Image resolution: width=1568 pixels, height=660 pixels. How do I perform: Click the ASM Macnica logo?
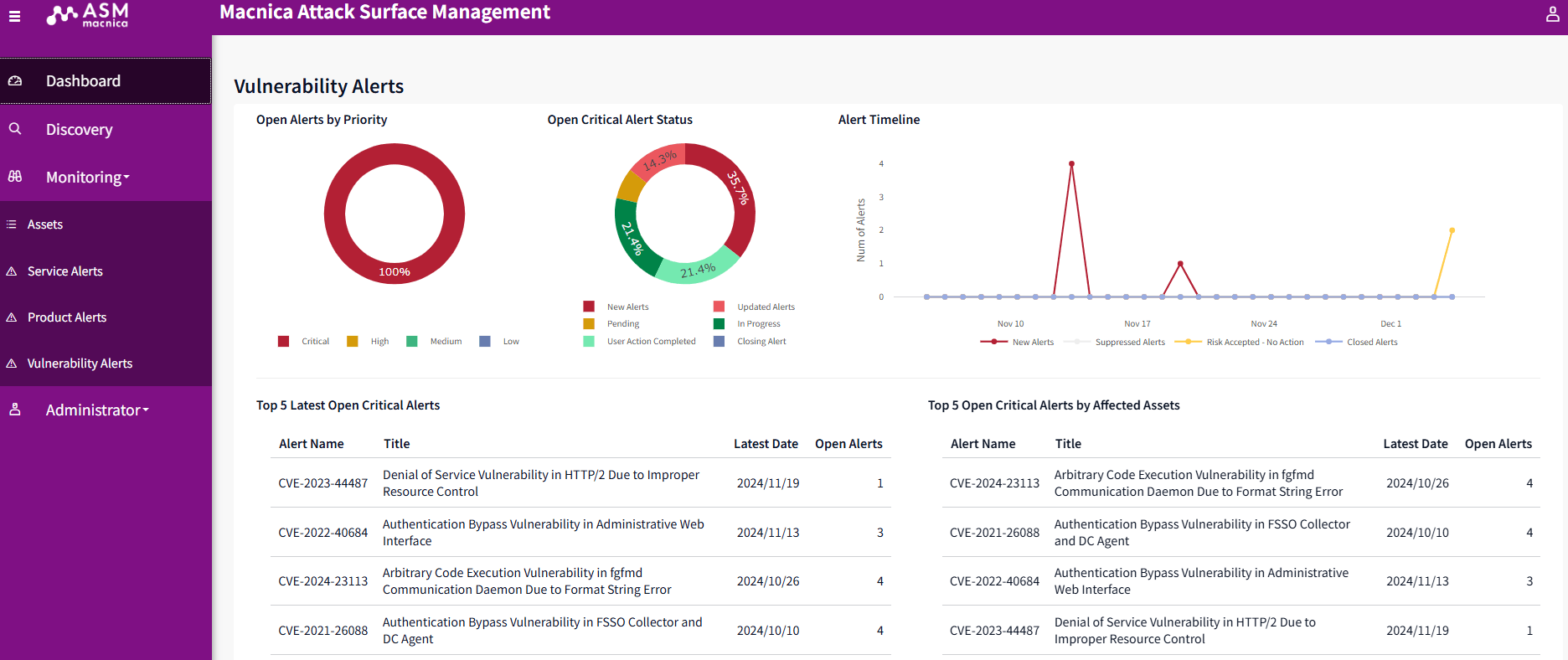(88, 15)
